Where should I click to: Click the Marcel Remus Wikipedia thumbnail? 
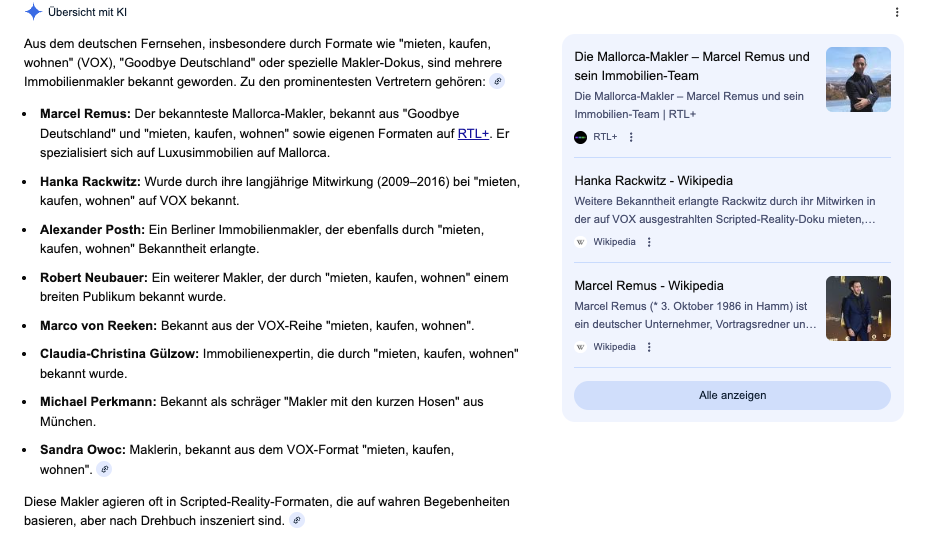[x=858, y=308]
